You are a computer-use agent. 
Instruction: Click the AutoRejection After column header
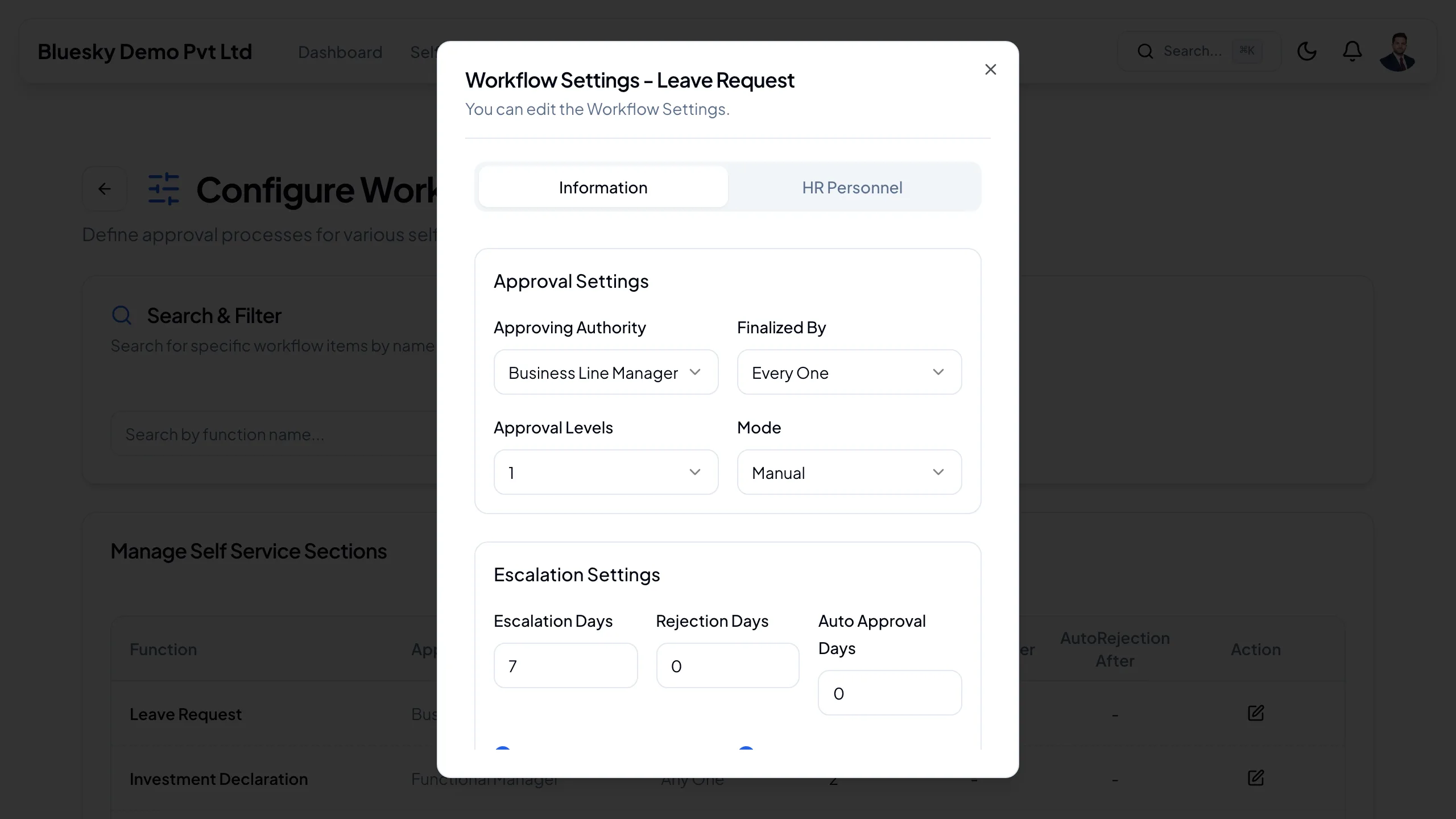(1115, 649)
